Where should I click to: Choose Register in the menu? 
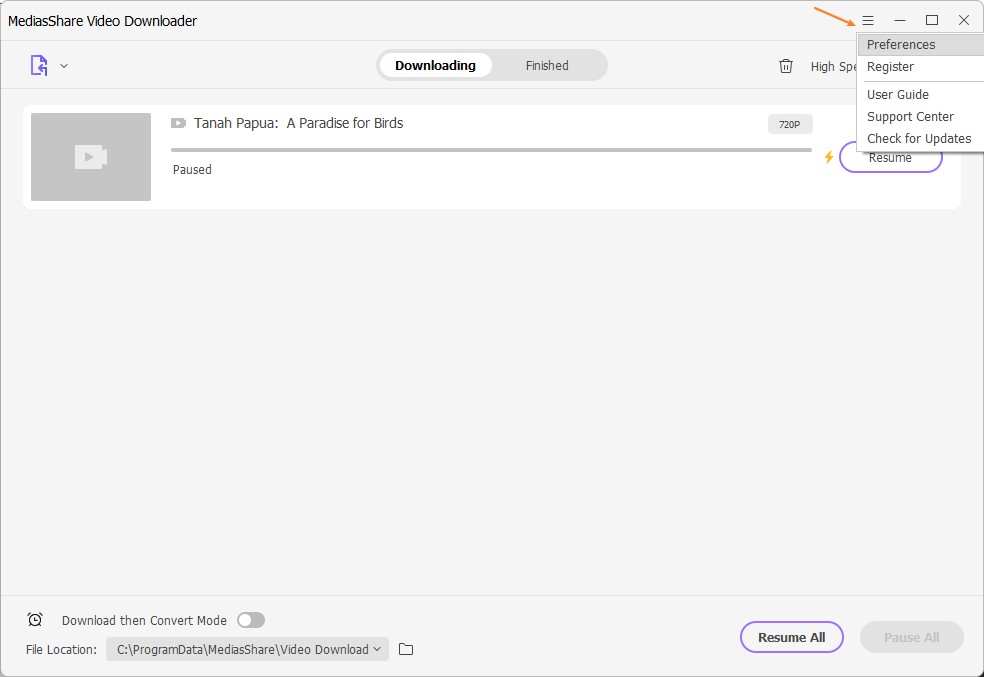tap(890, 67)
